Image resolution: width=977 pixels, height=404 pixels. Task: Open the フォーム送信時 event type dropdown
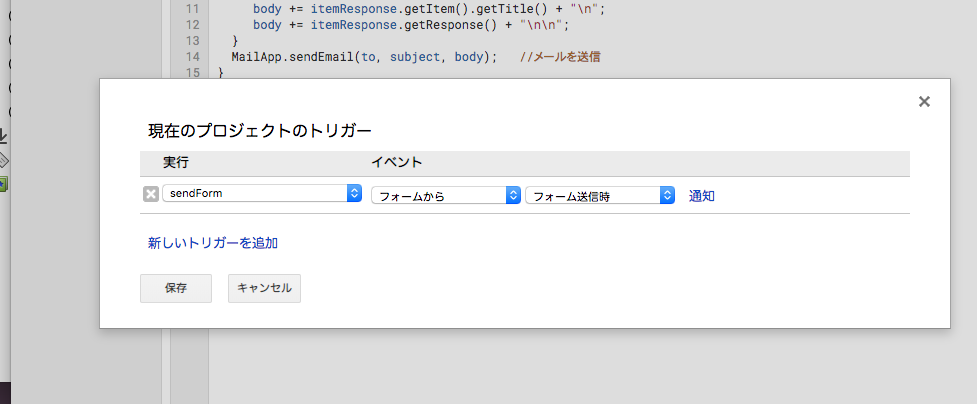pos(600,196)
